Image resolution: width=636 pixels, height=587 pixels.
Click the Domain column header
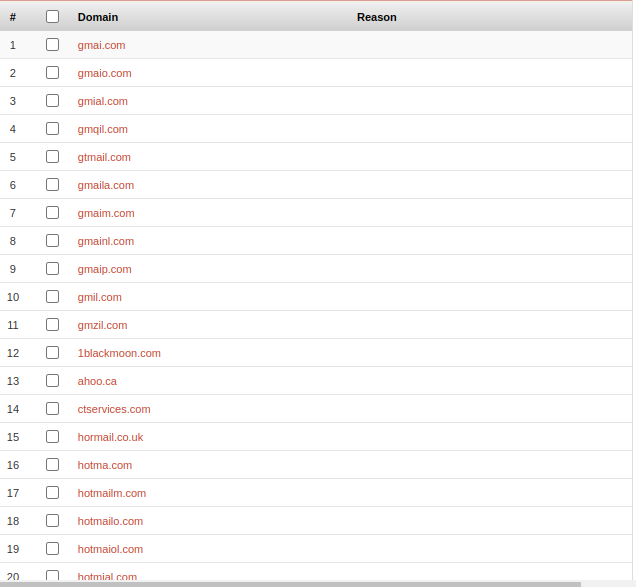[x=98, y=17]
